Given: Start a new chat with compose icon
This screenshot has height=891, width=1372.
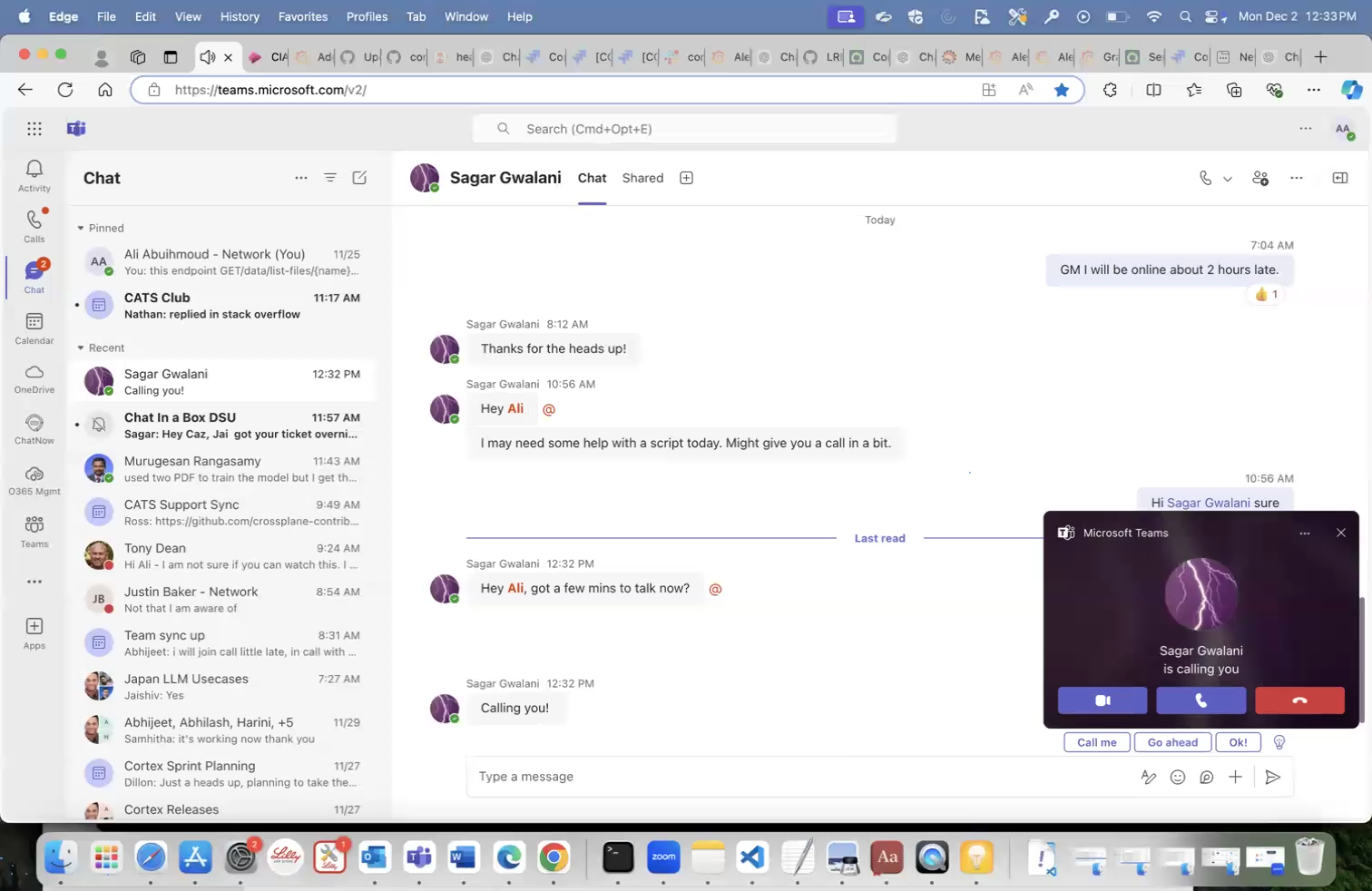Looking at the screenshot, I should click(359, 178).
